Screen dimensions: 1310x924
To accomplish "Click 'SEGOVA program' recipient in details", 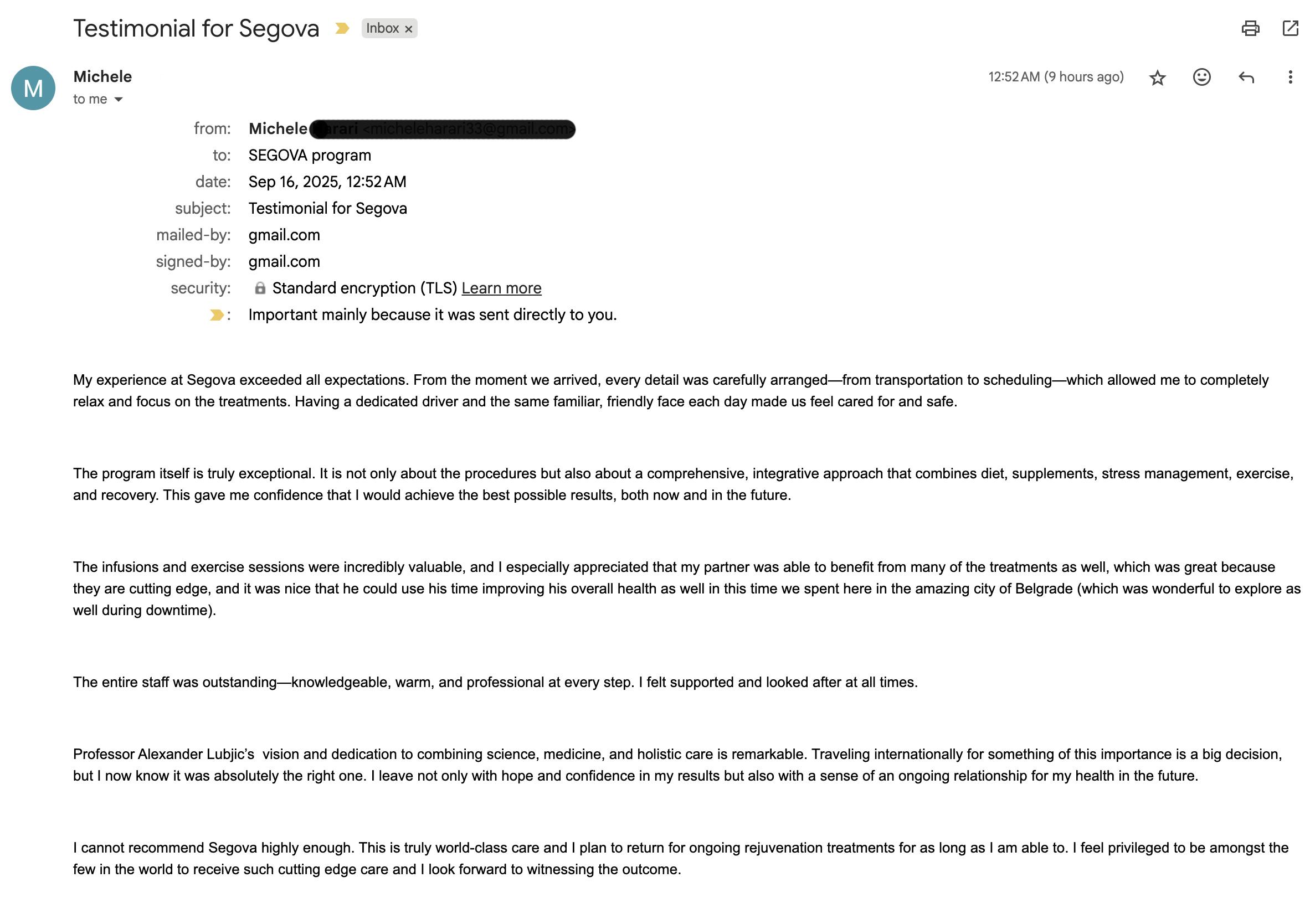I will [310, 155].
